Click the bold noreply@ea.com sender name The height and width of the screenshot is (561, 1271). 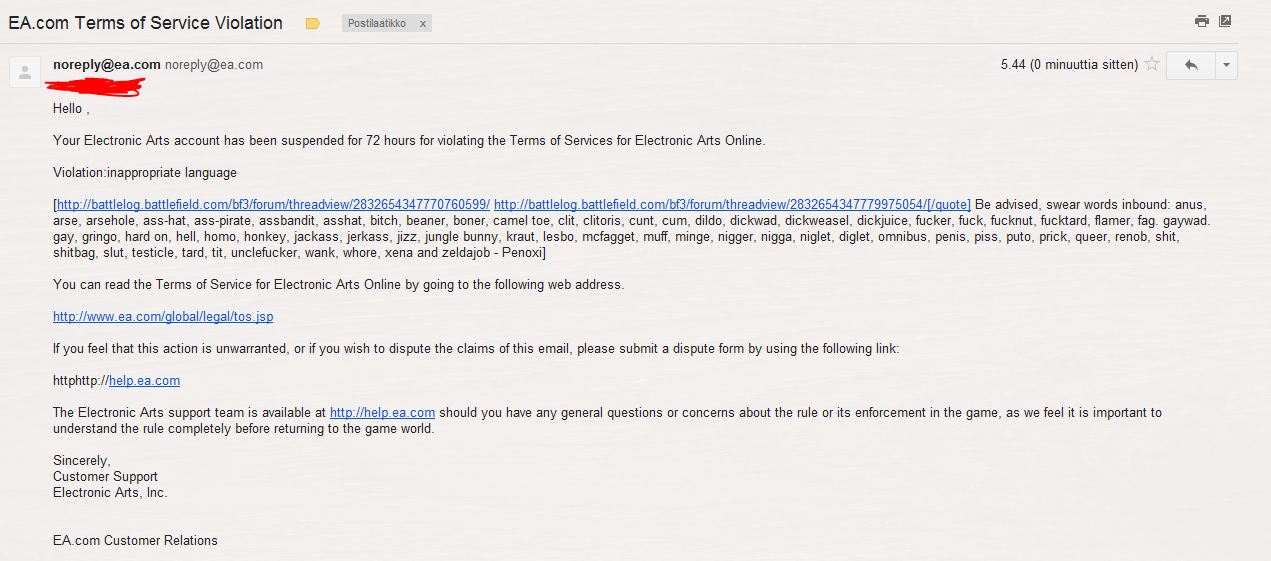[107, 65]
